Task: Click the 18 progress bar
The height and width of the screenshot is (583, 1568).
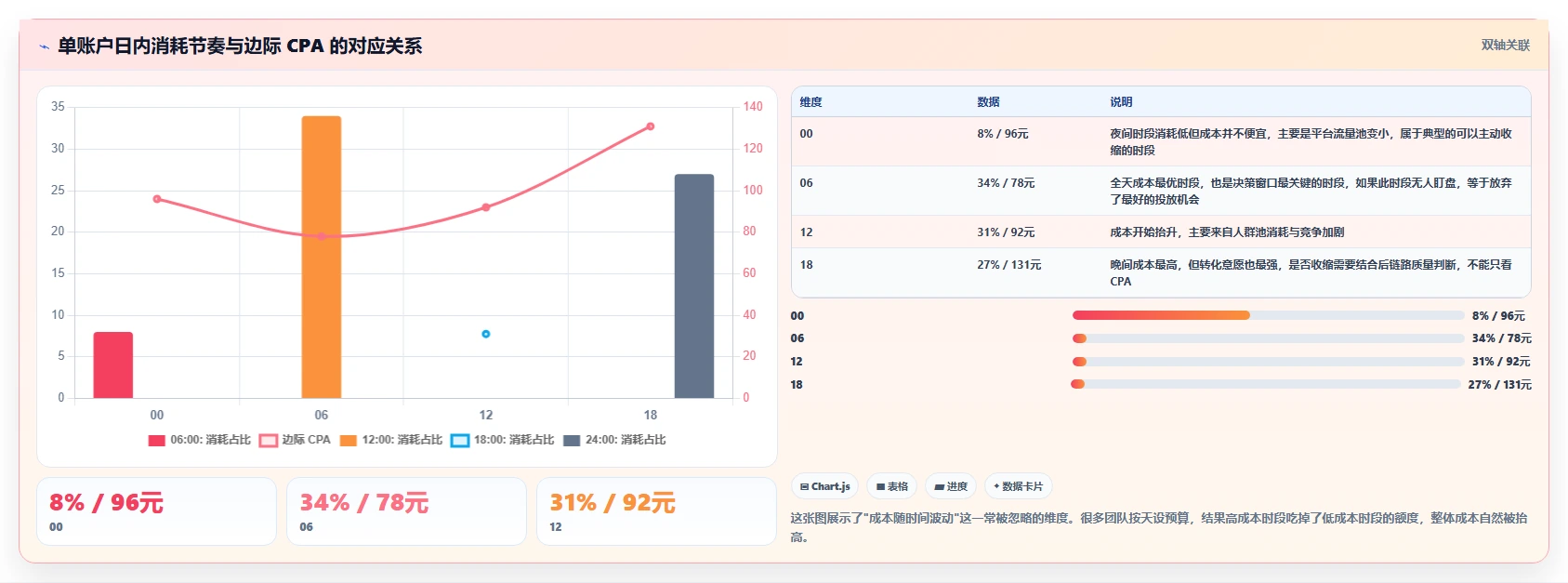Action: [x=1266, y=384]
